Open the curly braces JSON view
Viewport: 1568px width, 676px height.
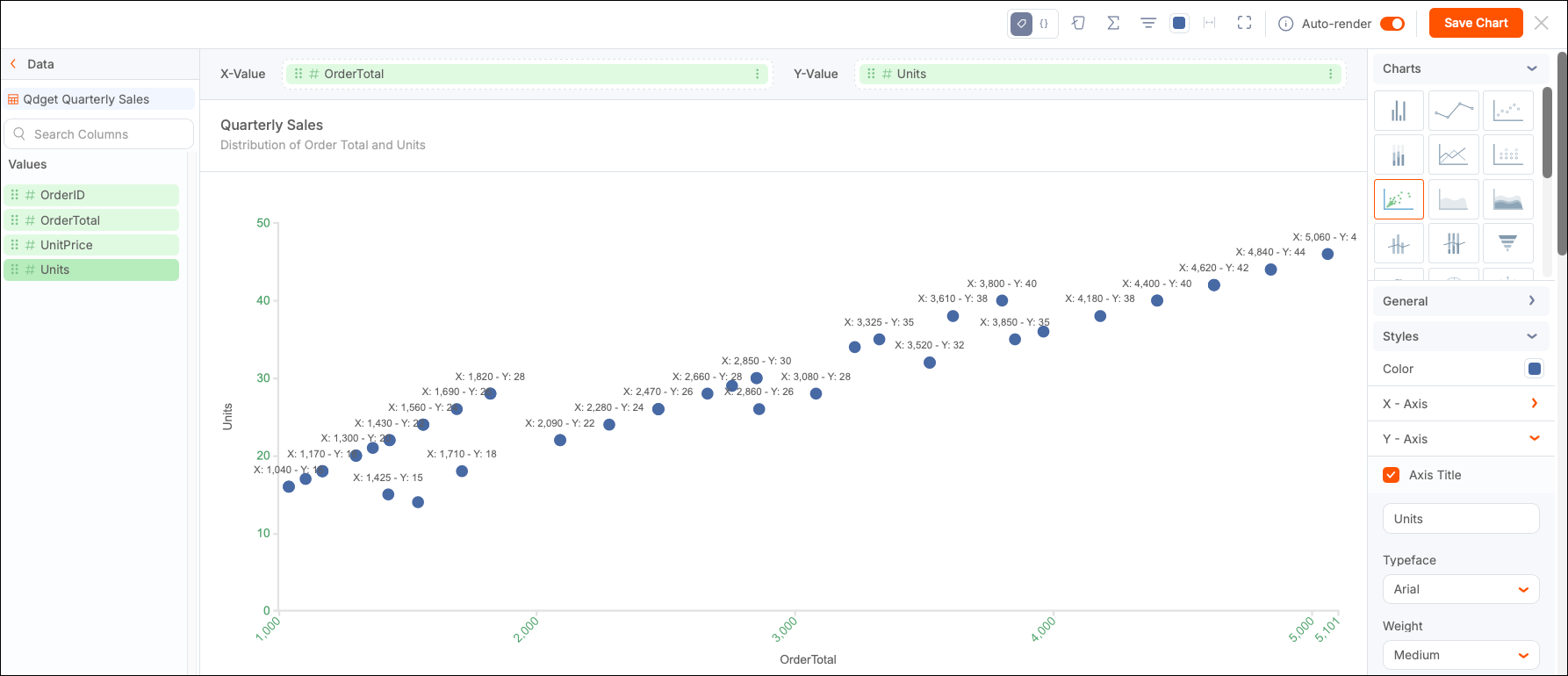(x=1044, y=24)
